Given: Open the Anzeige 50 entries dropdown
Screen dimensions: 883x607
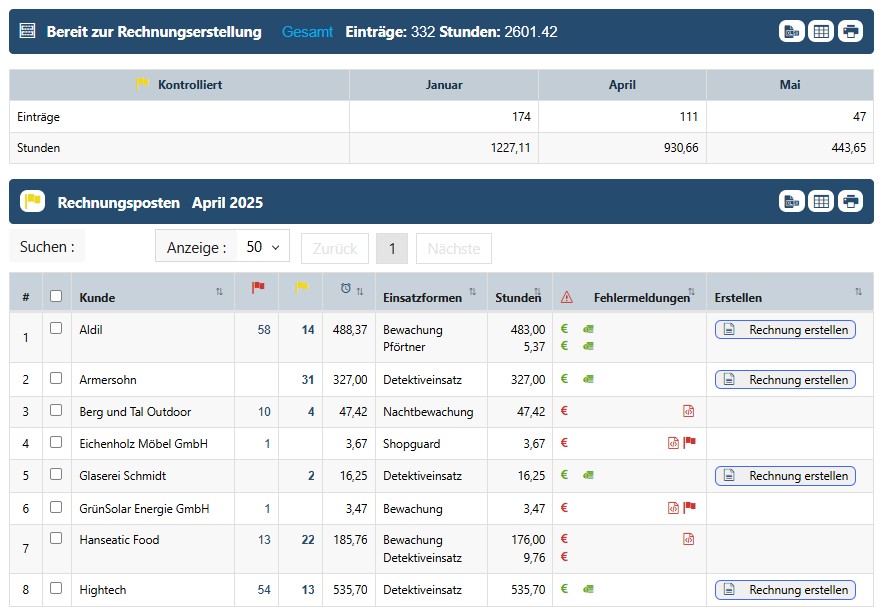Looking at the screenshot, I should tap(263, 247).
